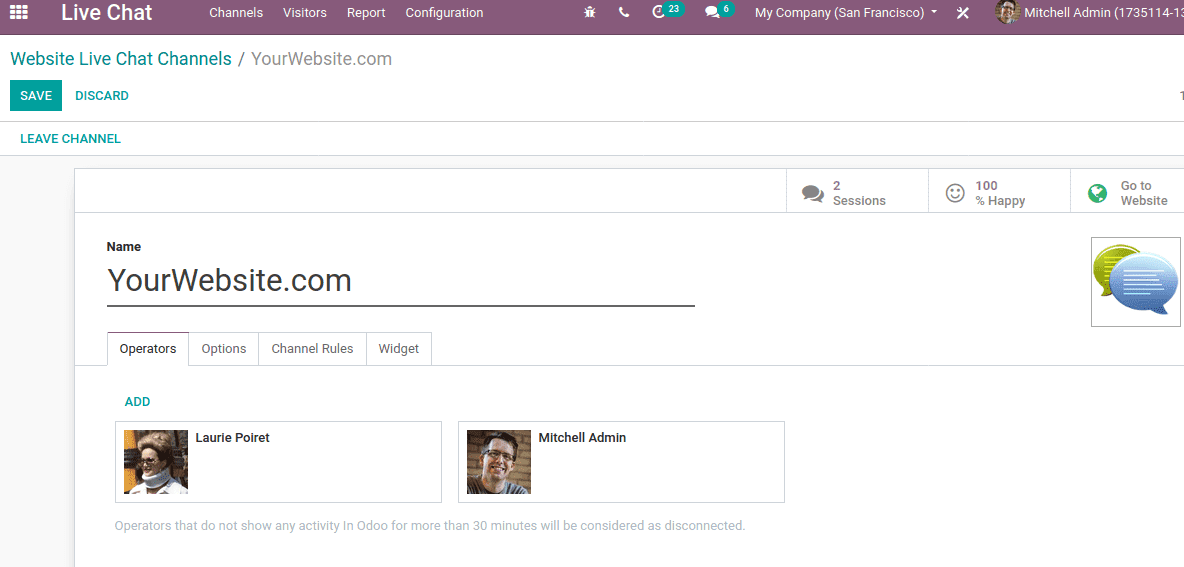
Task: Open conversations icon with 6 badge
Action: [719, 11]
